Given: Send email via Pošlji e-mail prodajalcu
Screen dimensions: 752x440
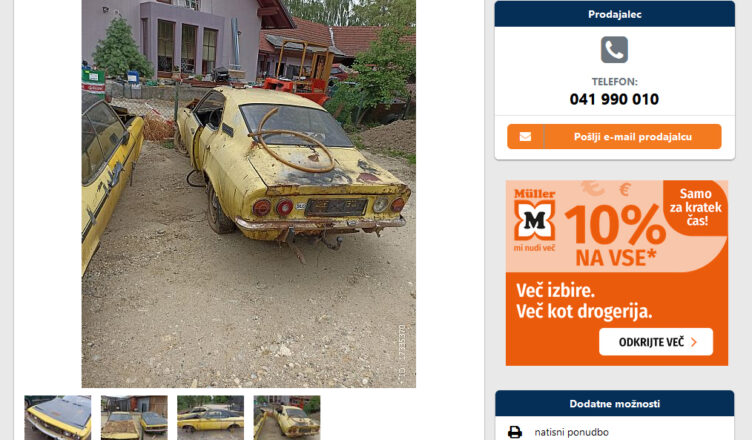Looking at the screenshot, I should click(x=614, y=137).
